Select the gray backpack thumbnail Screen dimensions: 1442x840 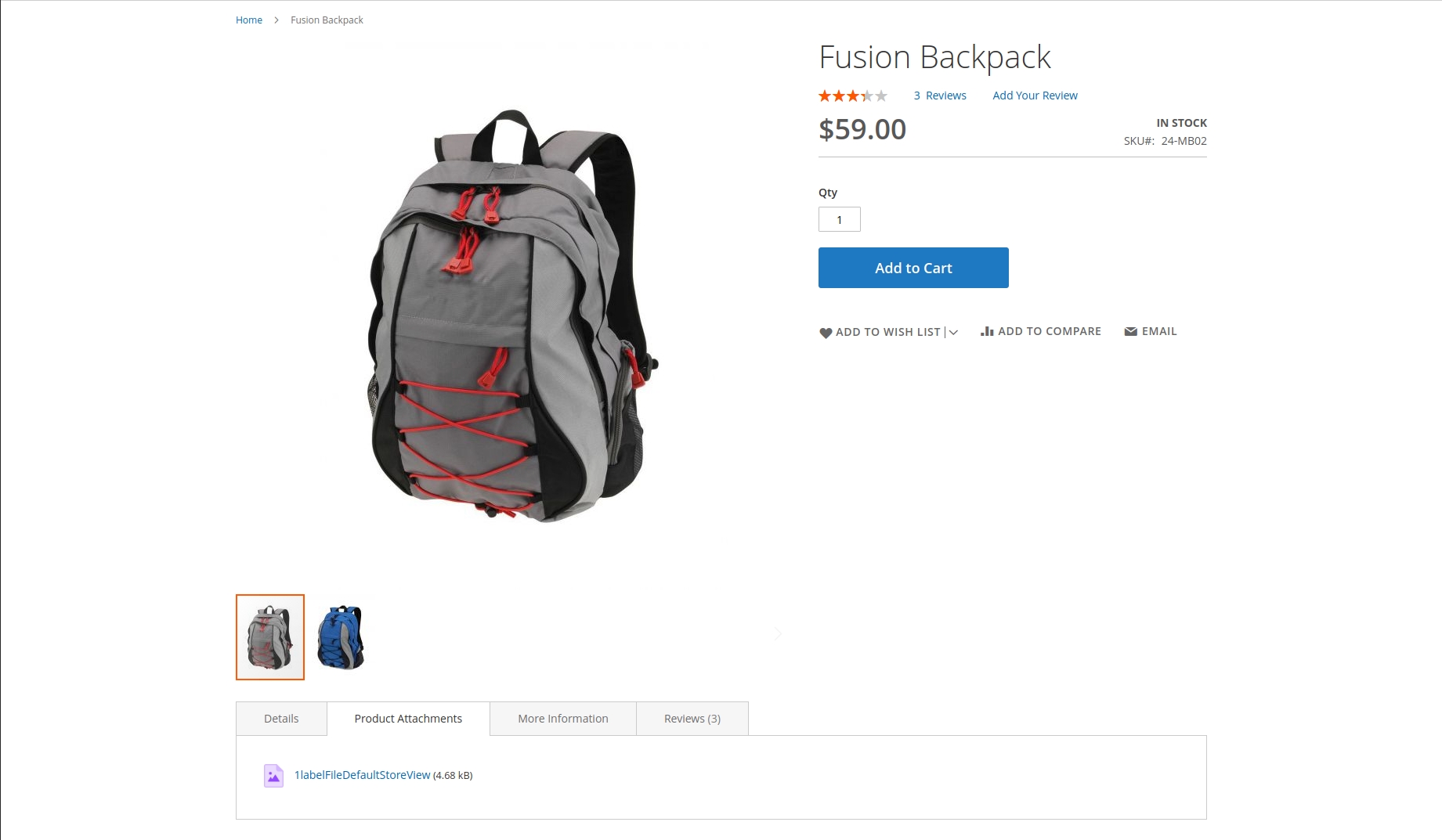tap(270, 637)
